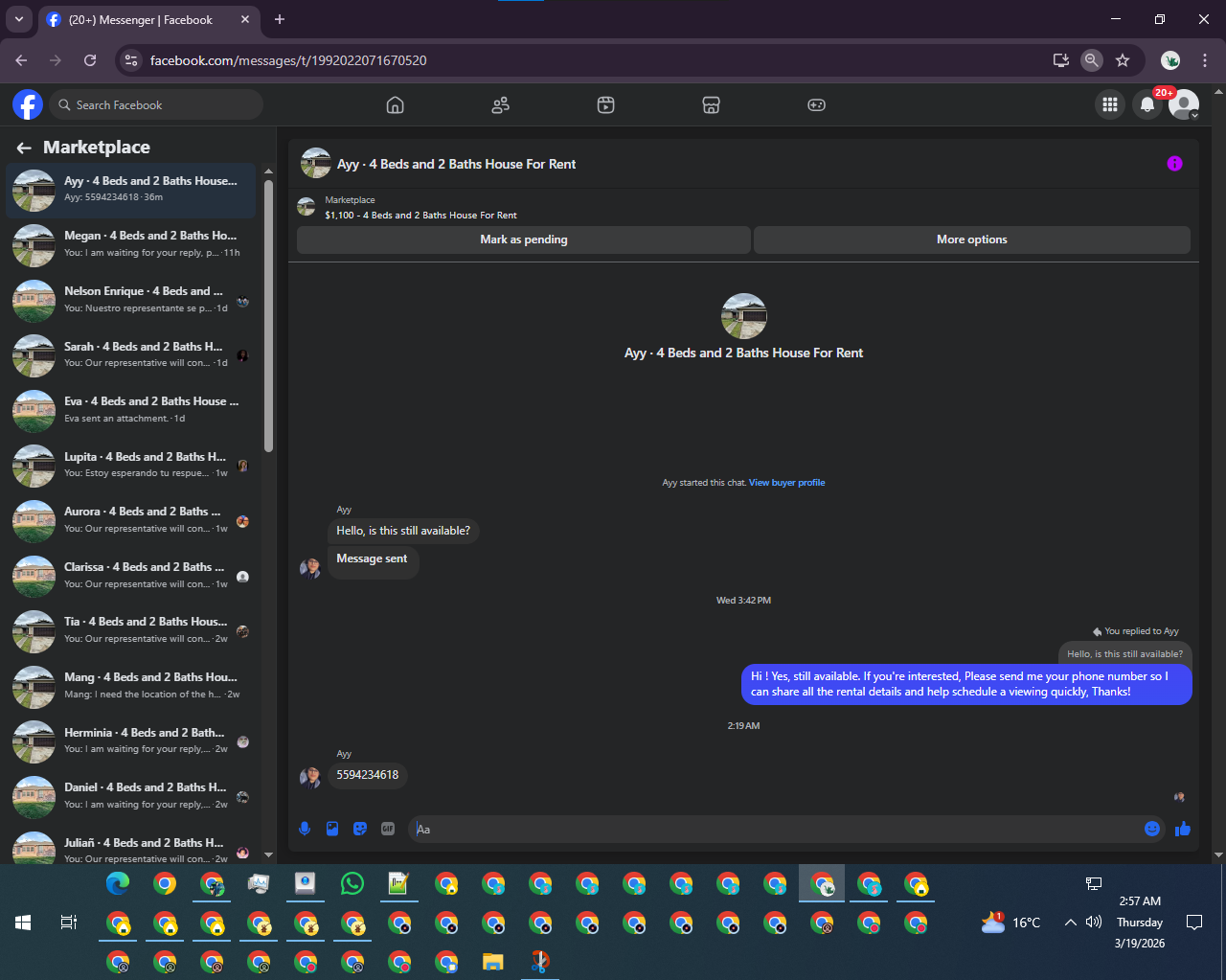Select the Clarissa conversation
Viewport: 1226px width, 980px height.
tap(131, 576)
